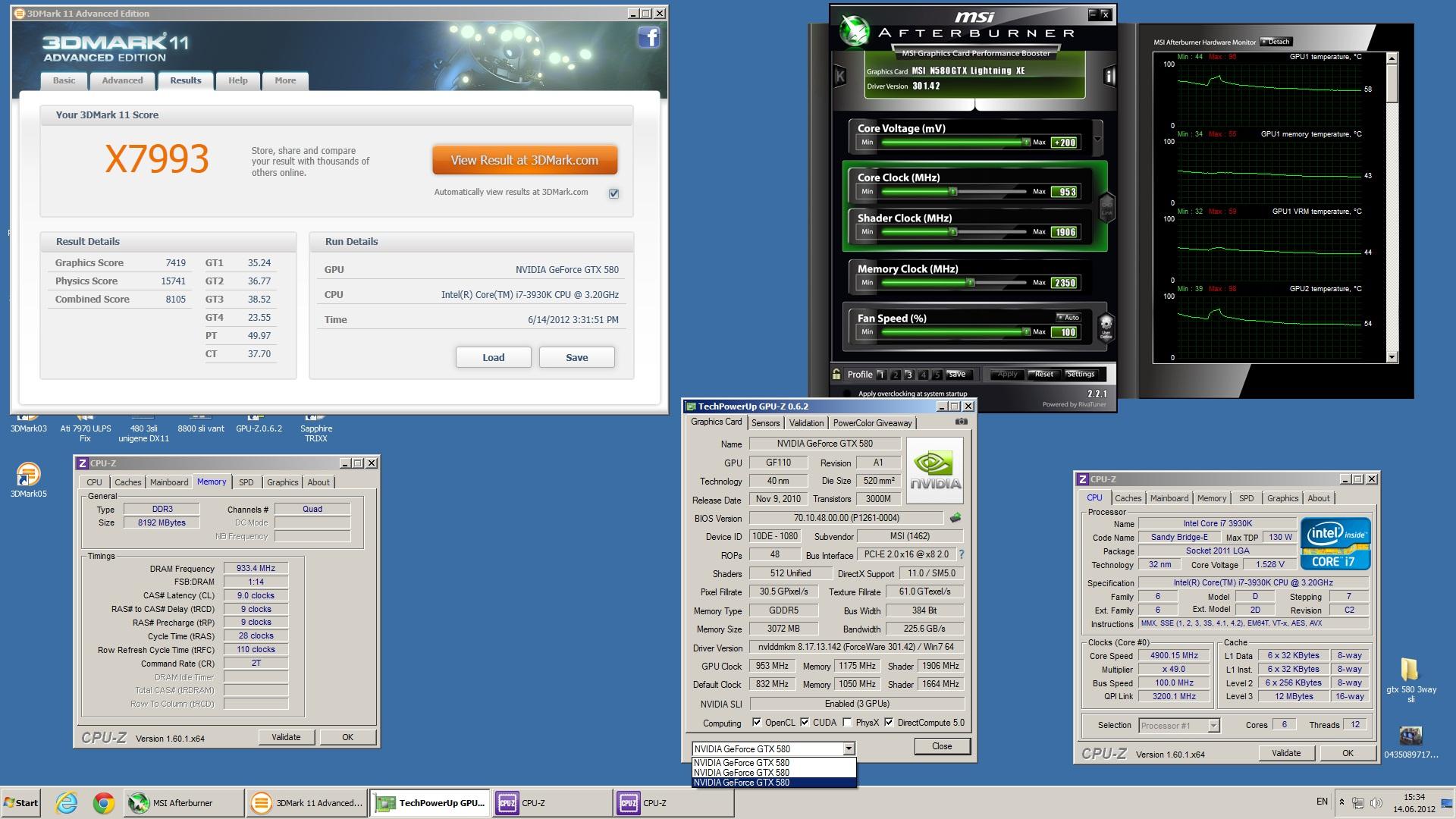The image size is (1456, 819).
Task: Click the Bus Interface question mark in GPU-Z
Action: pyautogui.click(x=962, y=554)
